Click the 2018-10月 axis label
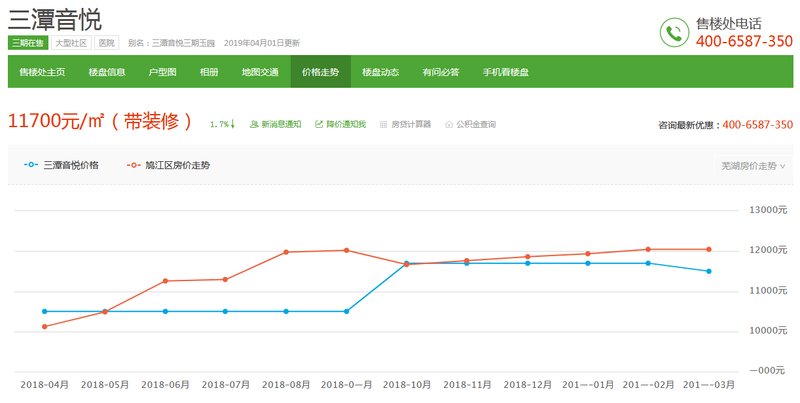This screenshot has width=800, height=403. [x=407, y=385]
